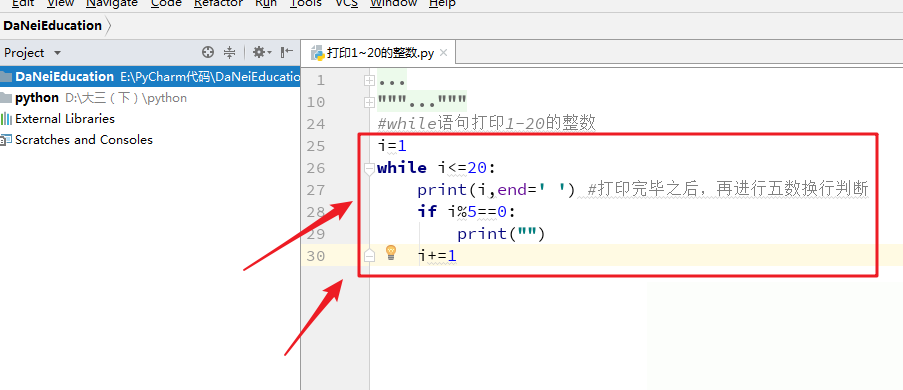
Task: Click the Scratches and Consoles icon
Action: [x=6, y=140]
